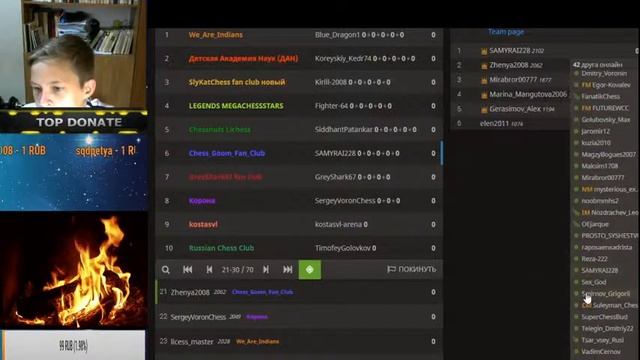Click crown icon beside Gerasimov_Alex
The height and width of the screenshot is (360, 640).
pyautogui.click(x=484, y=110)
